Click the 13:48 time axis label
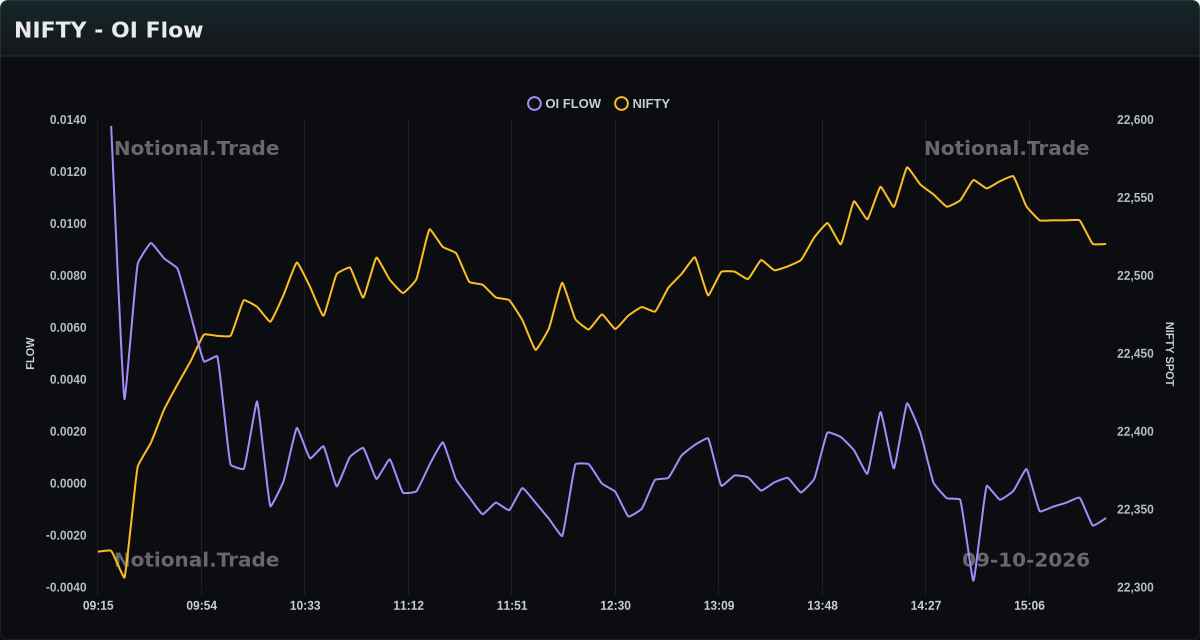 point(822,606)
